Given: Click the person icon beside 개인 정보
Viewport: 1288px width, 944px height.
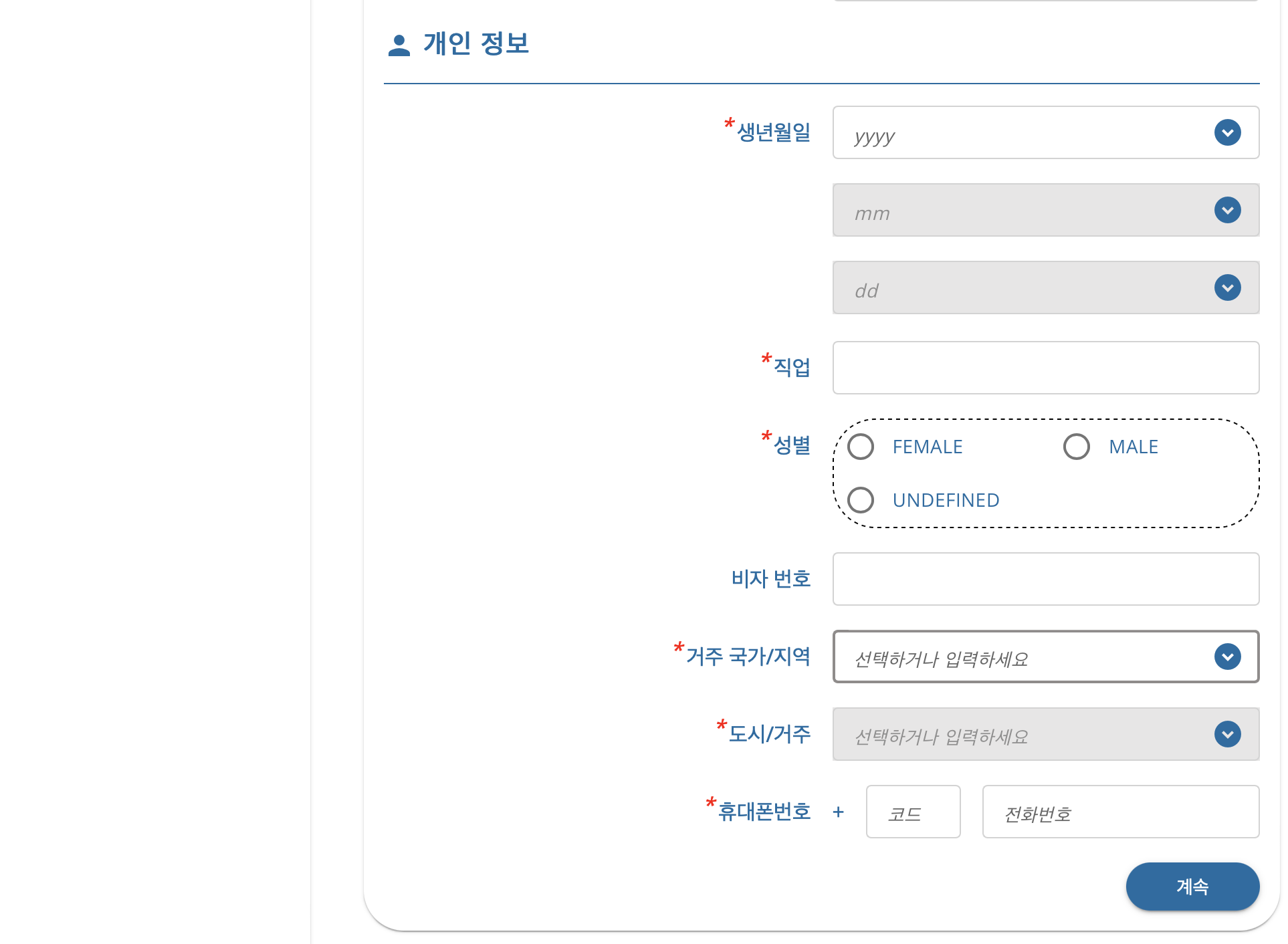Looking at the screenshot, I should tap(399, 45).
